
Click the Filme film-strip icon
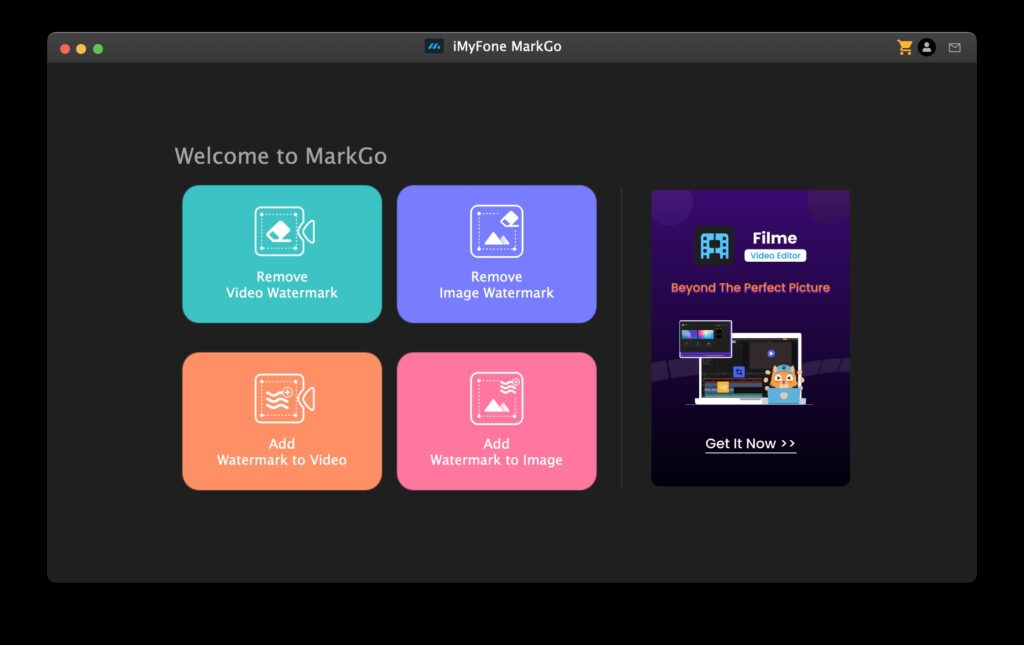coord(714,245)
